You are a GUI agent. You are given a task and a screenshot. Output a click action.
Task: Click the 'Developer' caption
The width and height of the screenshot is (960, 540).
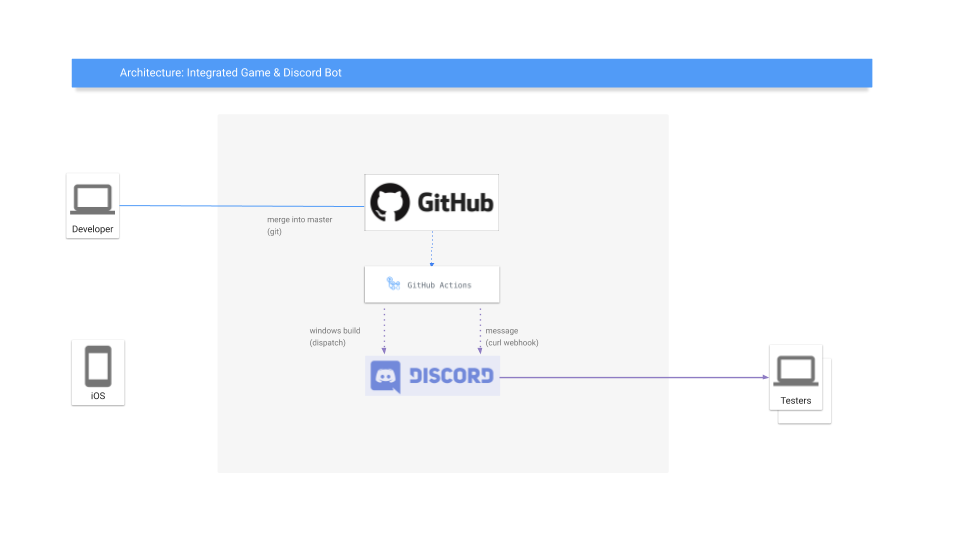point(92,229)
